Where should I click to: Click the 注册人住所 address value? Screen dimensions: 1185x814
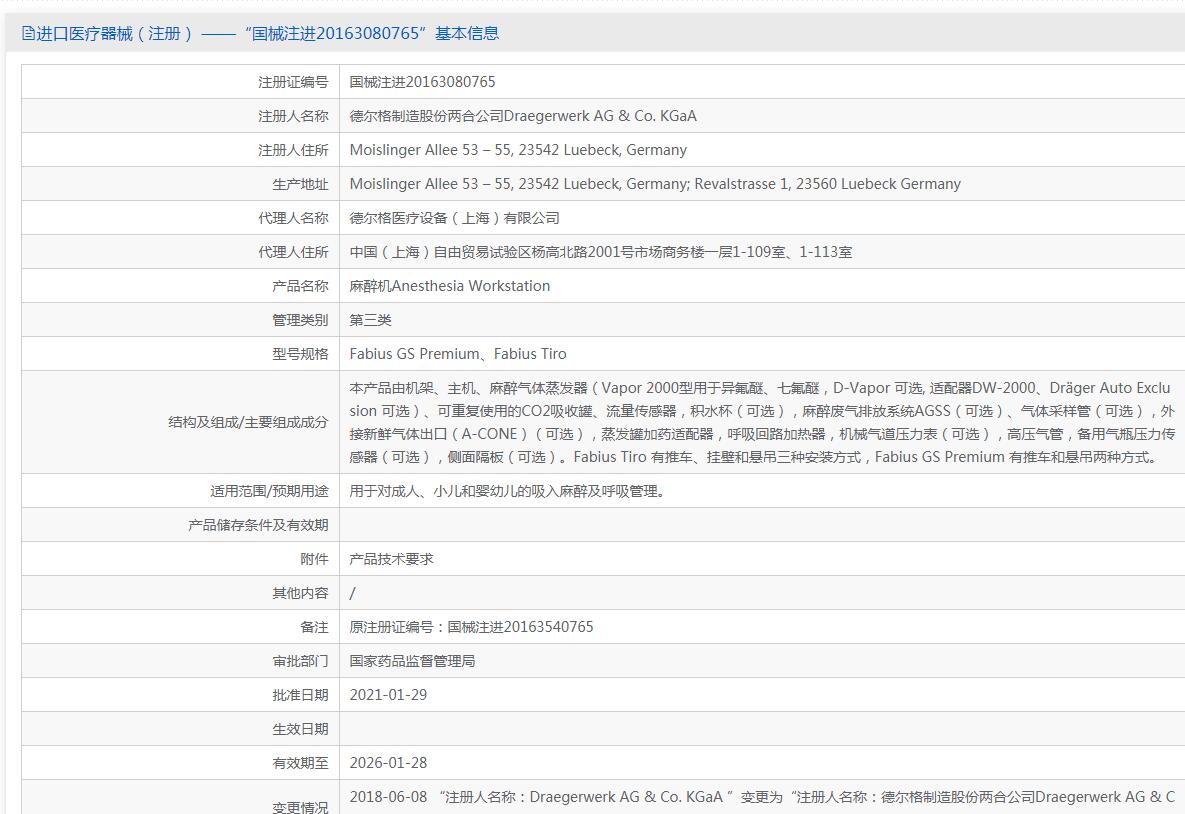click(518, 150)
